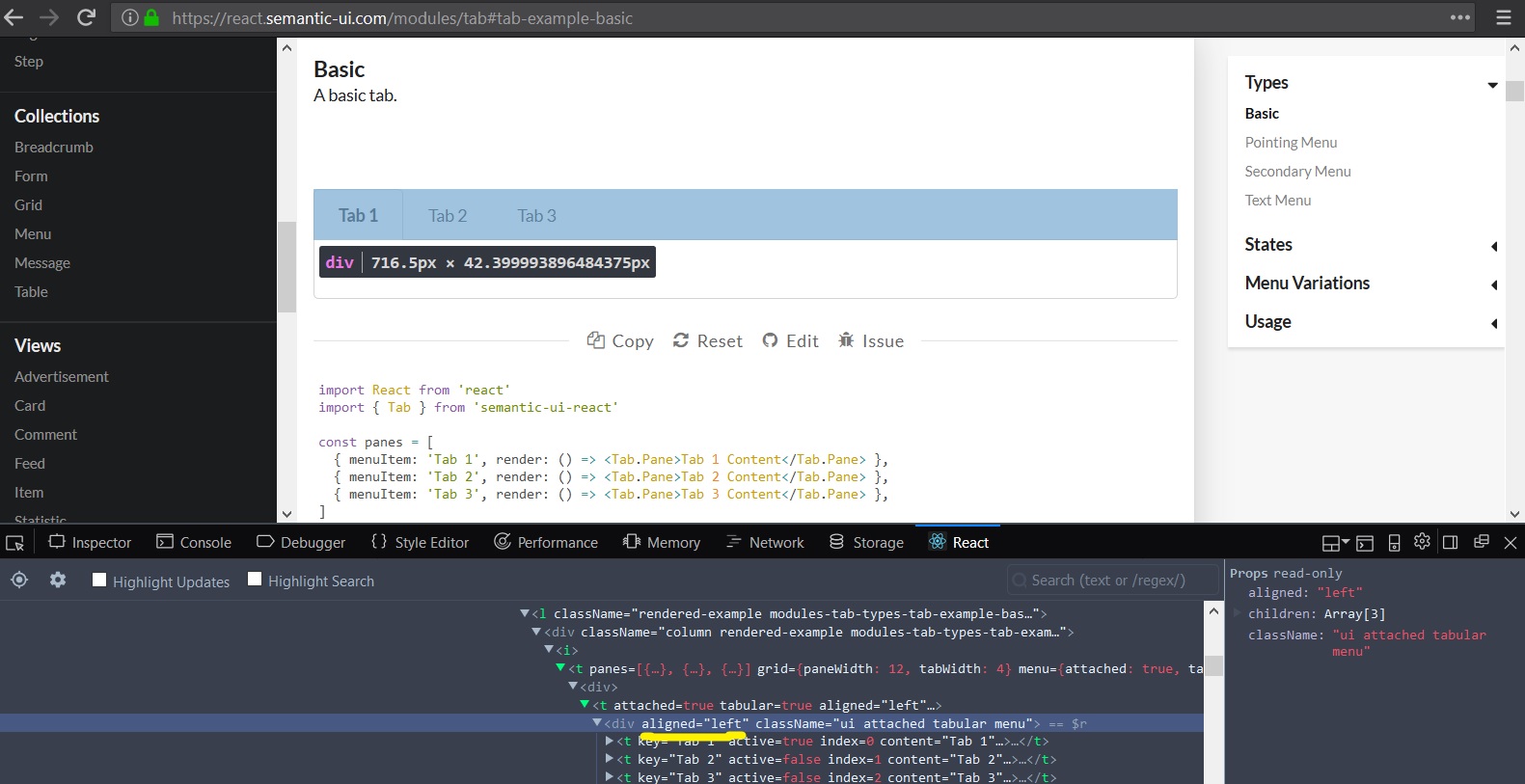Select the React devtools tab
This screenshot has width=1525, height=784.
tap(958, 543)
